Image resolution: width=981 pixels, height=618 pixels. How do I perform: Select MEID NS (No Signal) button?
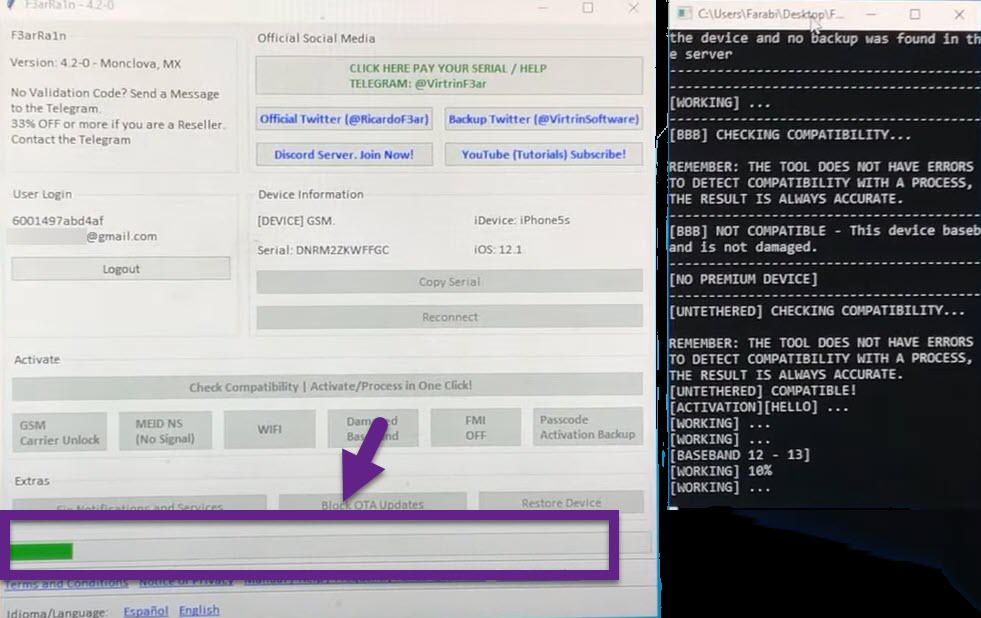point(165,431)
